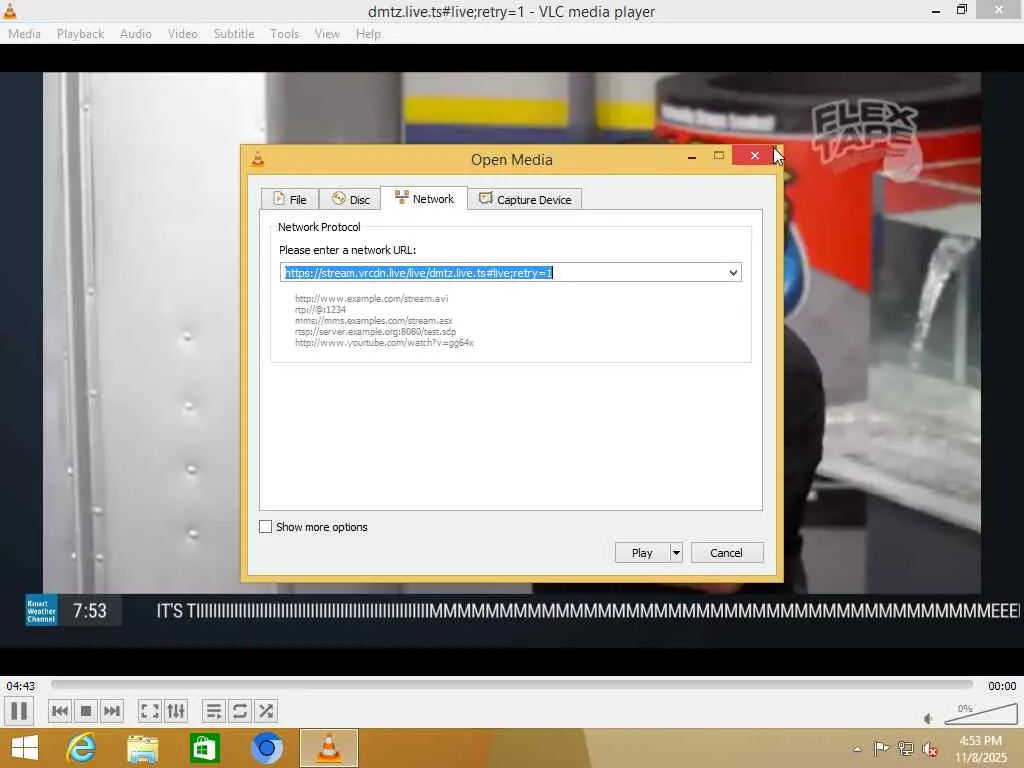
Task: Open File Explorer from taskbar
Action: tap(142, 748)
